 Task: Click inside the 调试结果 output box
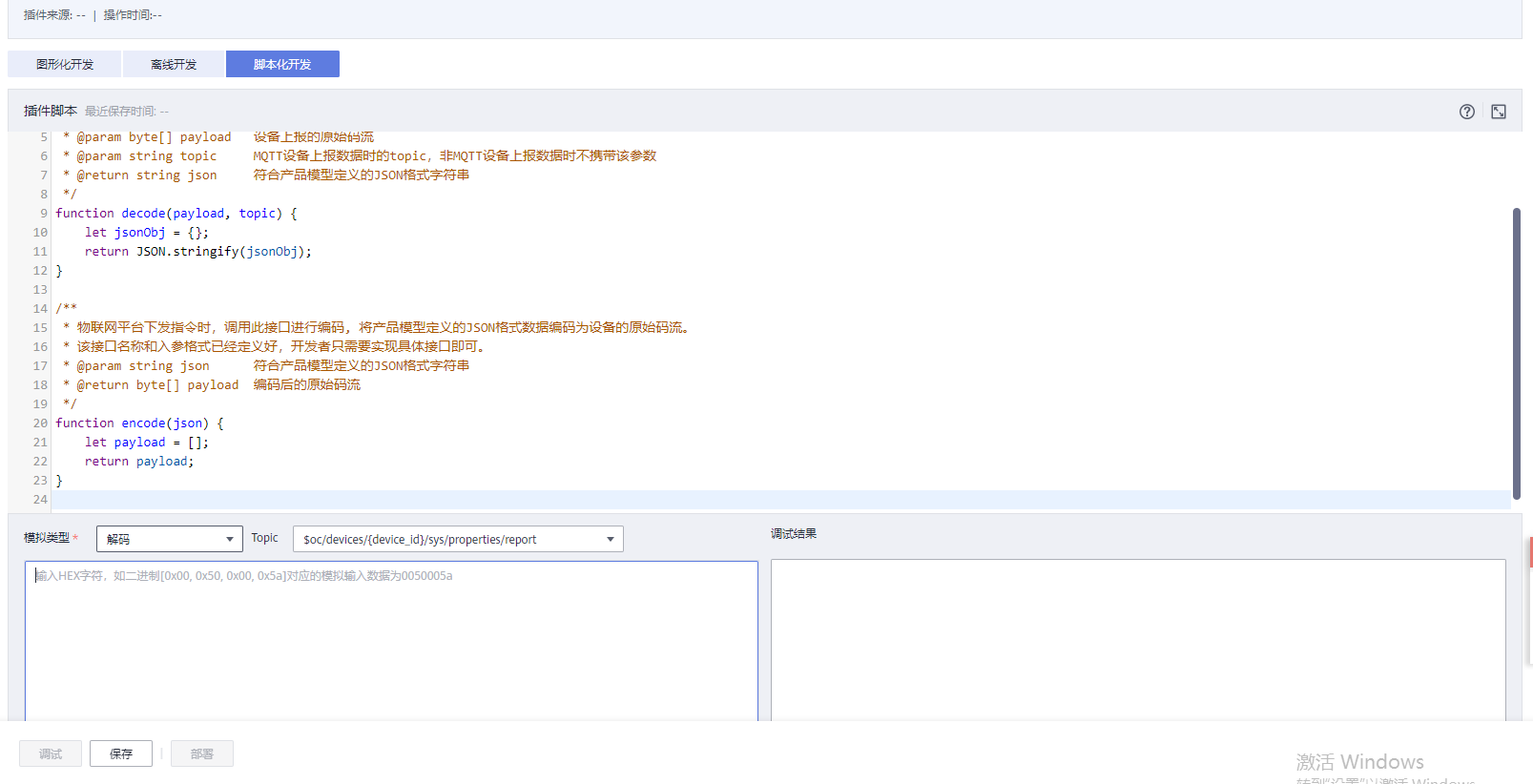tap(1137, 639)
